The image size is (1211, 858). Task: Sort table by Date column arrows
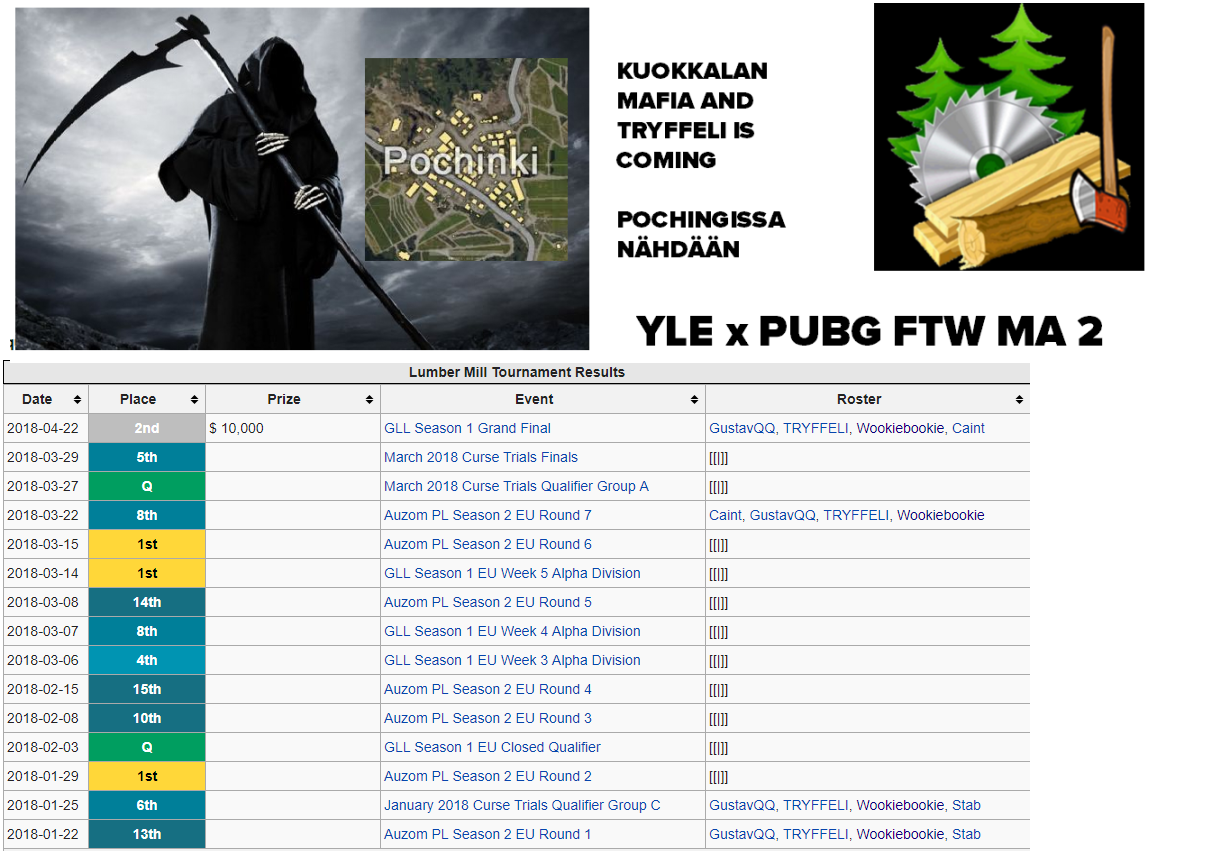coord(77,399)
